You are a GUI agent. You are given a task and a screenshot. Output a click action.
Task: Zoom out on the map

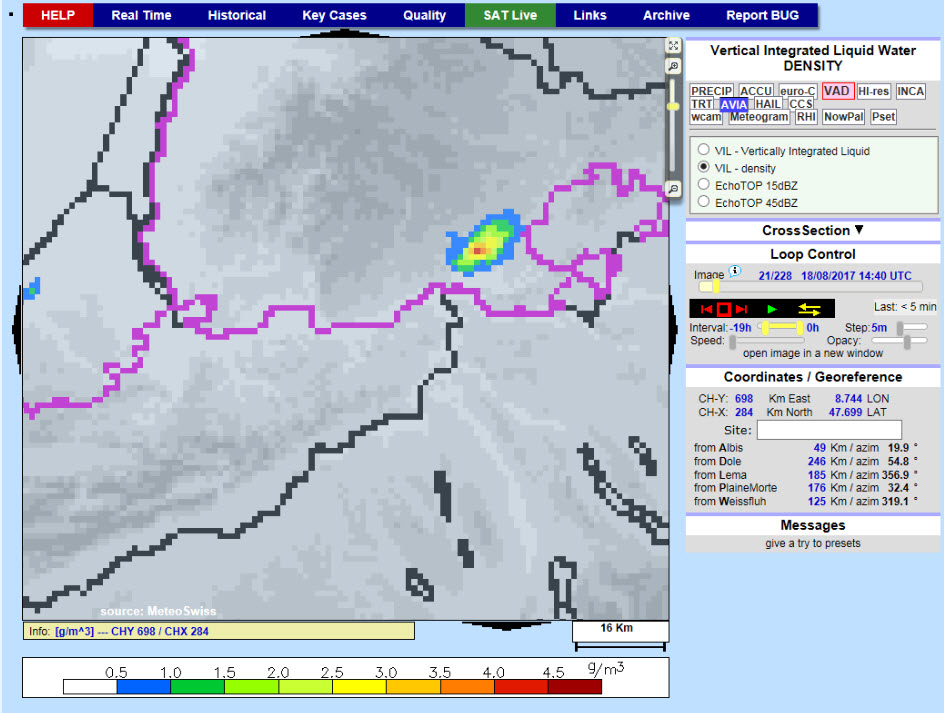tap(674, 188)
